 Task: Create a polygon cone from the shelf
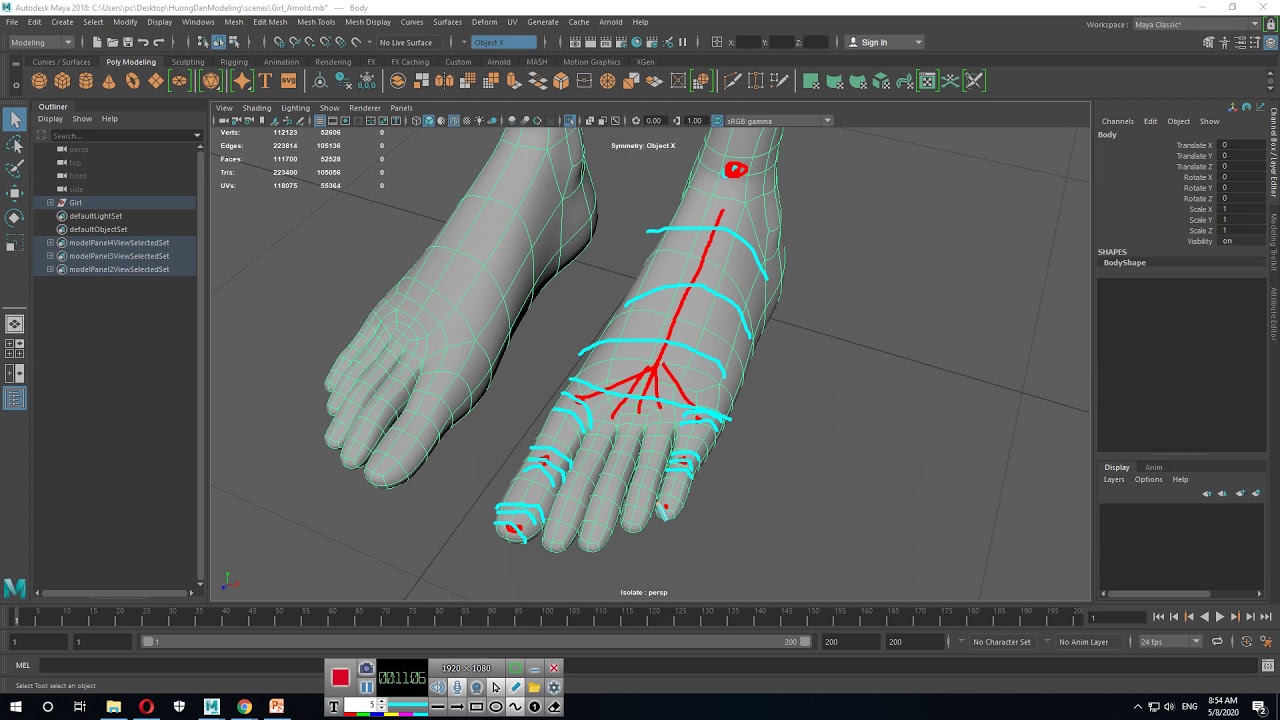click(x=109, y=81)
